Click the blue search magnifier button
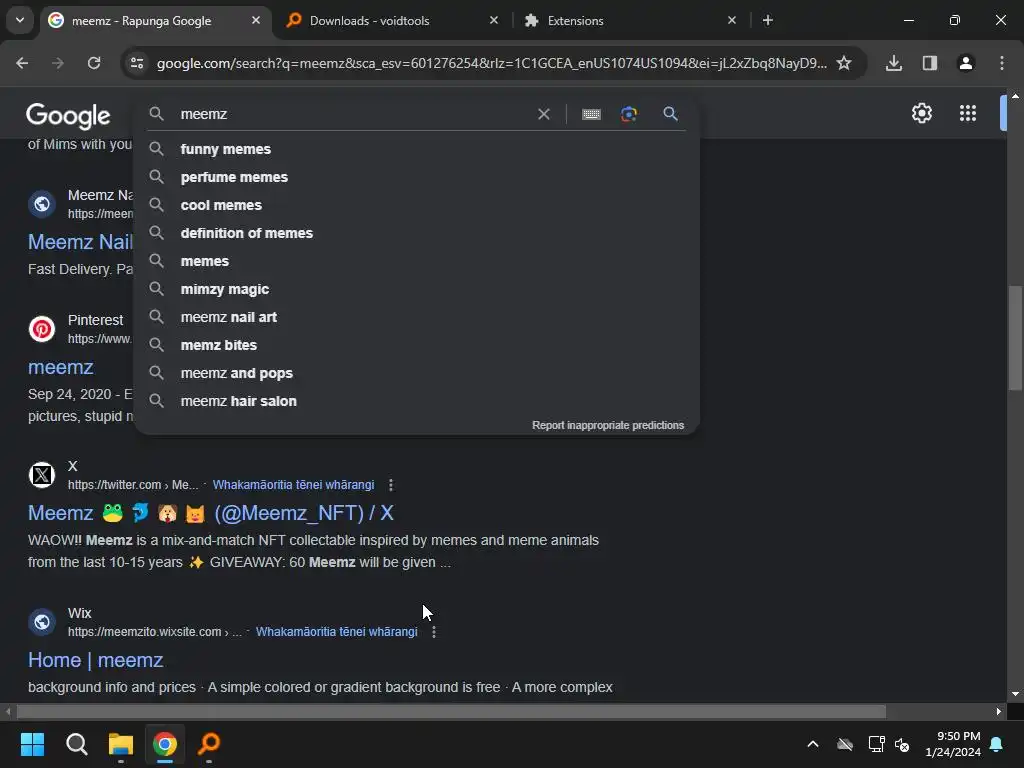 670,114
